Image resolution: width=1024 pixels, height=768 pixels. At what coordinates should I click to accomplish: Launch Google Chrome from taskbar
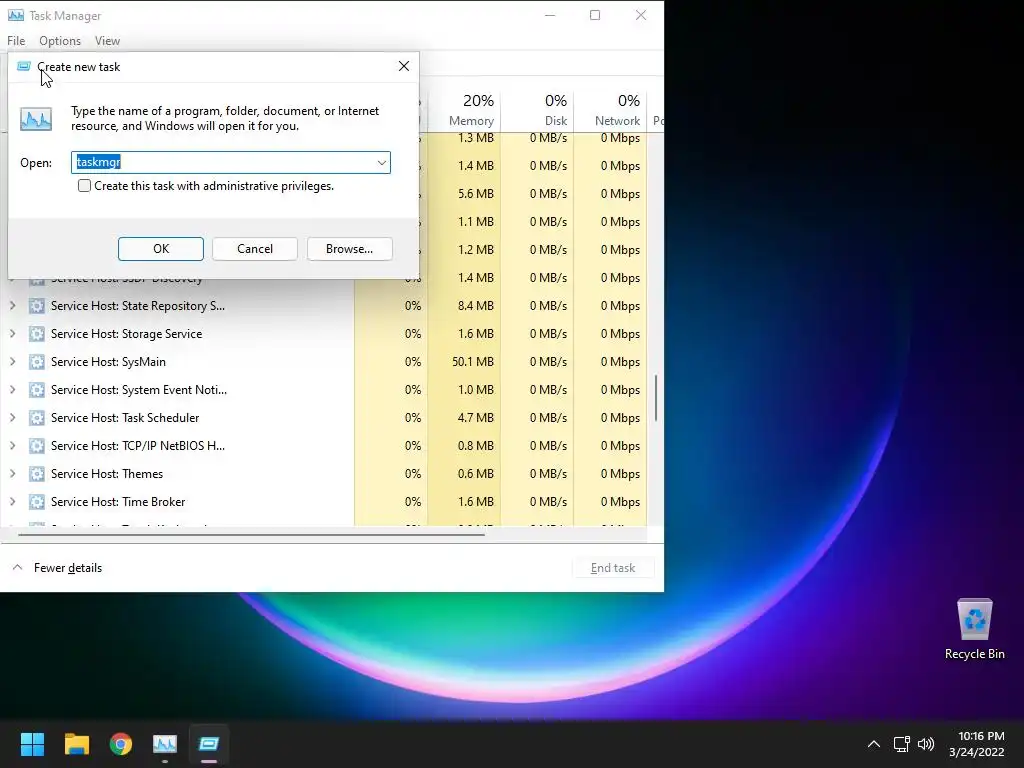click(x=121, y=744)
